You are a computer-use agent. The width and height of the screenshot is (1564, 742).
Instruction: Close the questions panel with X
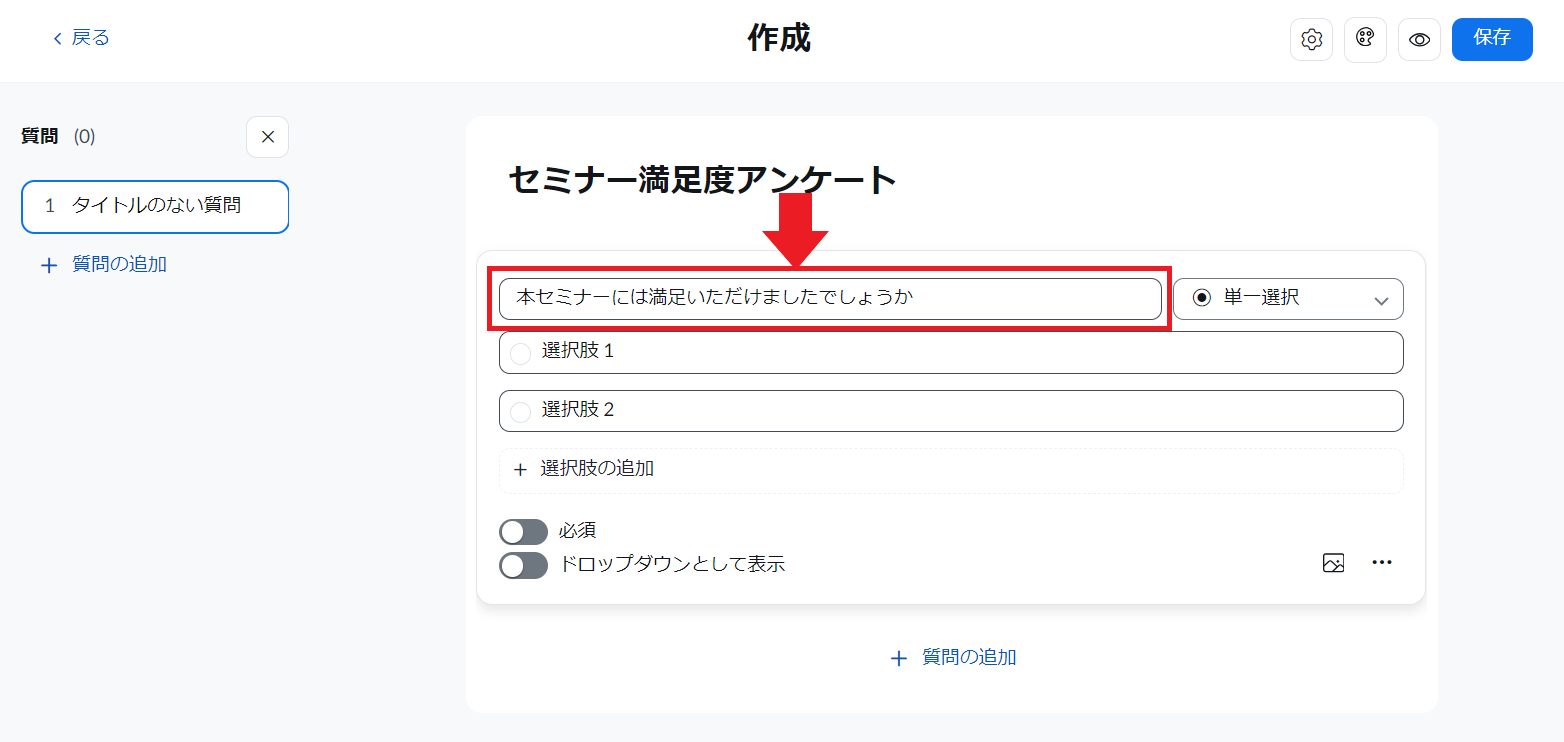click(267, 137)
